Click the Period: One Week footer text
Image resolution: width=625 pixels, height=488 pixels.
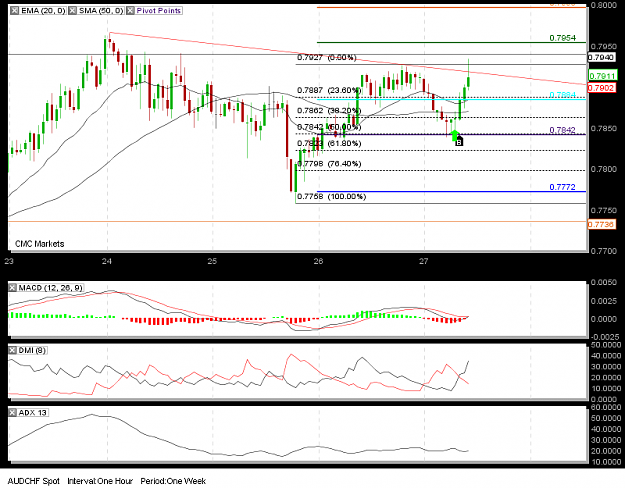[x=173, y=481]
